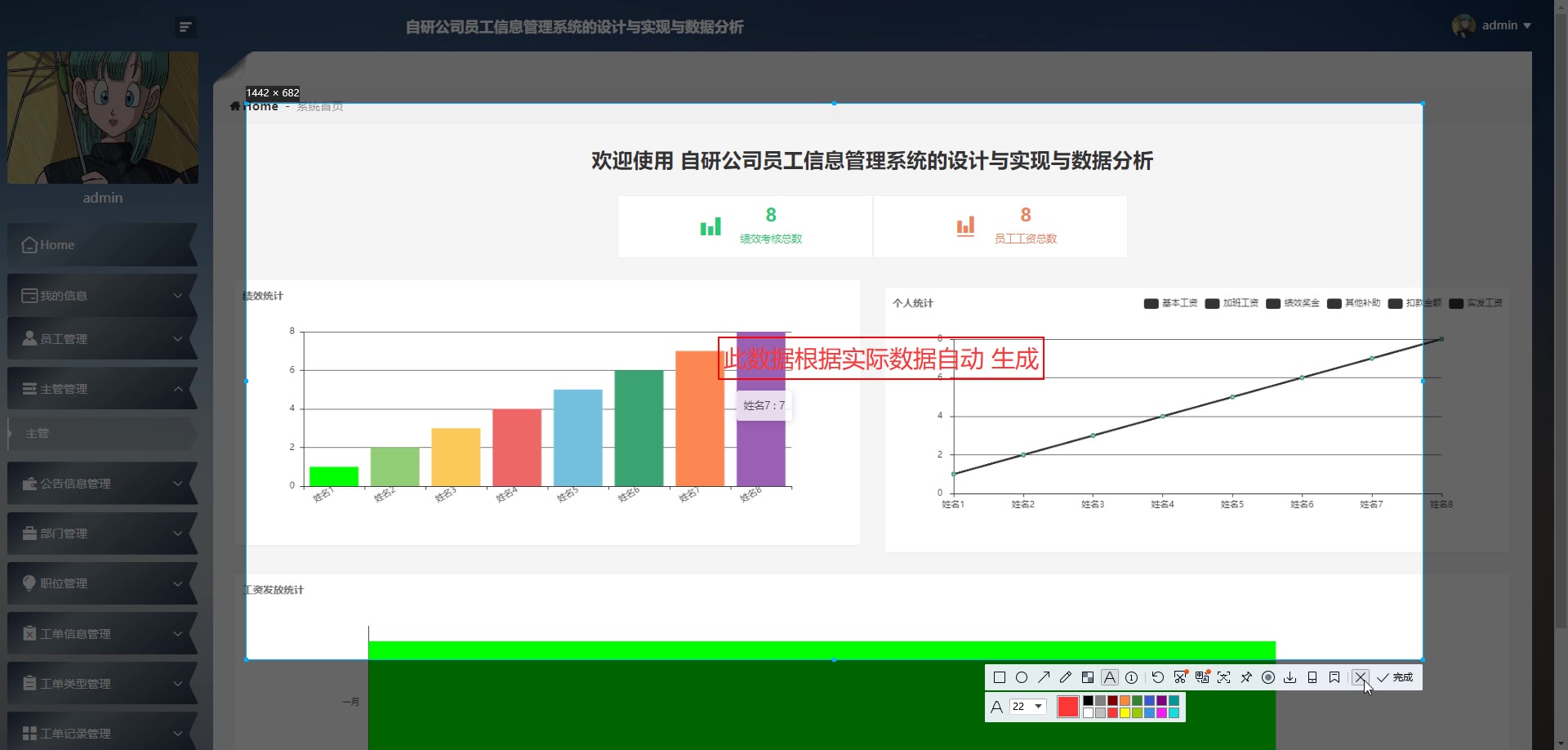Click the bookmark icon in the screenshot toolbar
The image size is (1568, 750).
pyautogui.click(x=1334, y=677)
